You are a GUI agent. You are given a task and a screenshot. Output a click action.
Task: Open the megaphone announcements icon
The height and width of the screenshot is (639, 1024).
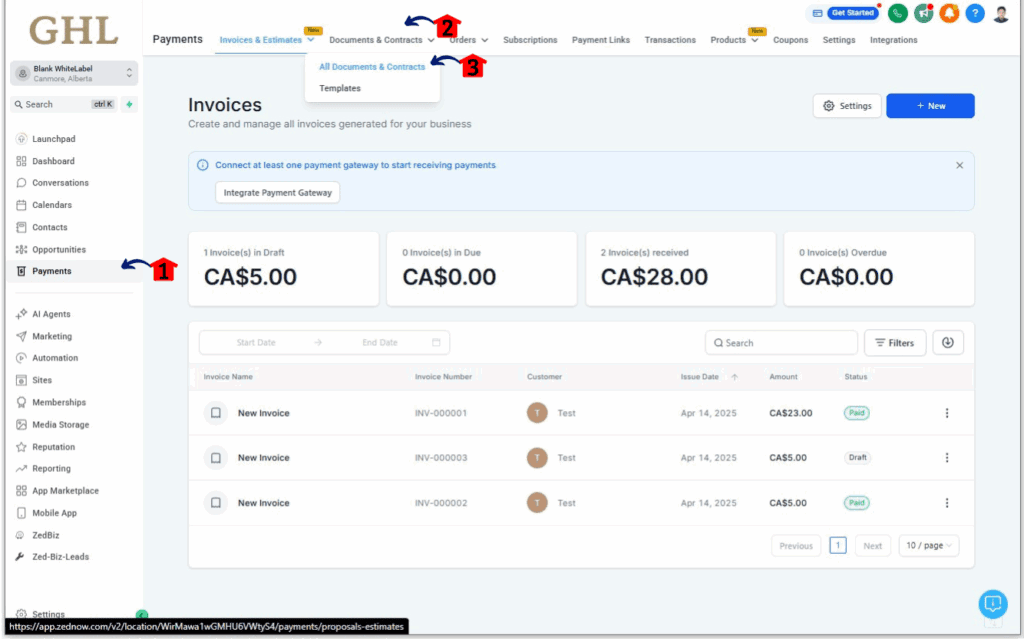point(923,13)
